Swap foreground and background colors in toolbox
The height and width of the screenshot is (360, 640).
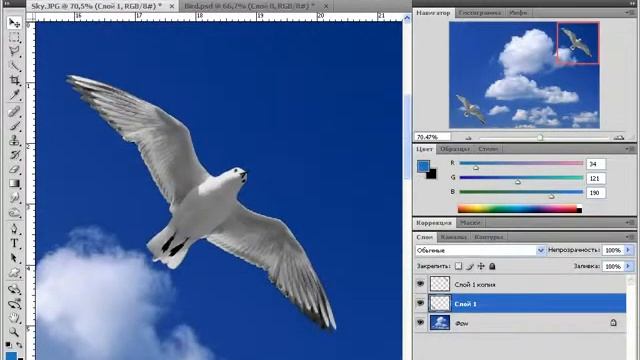19,345
